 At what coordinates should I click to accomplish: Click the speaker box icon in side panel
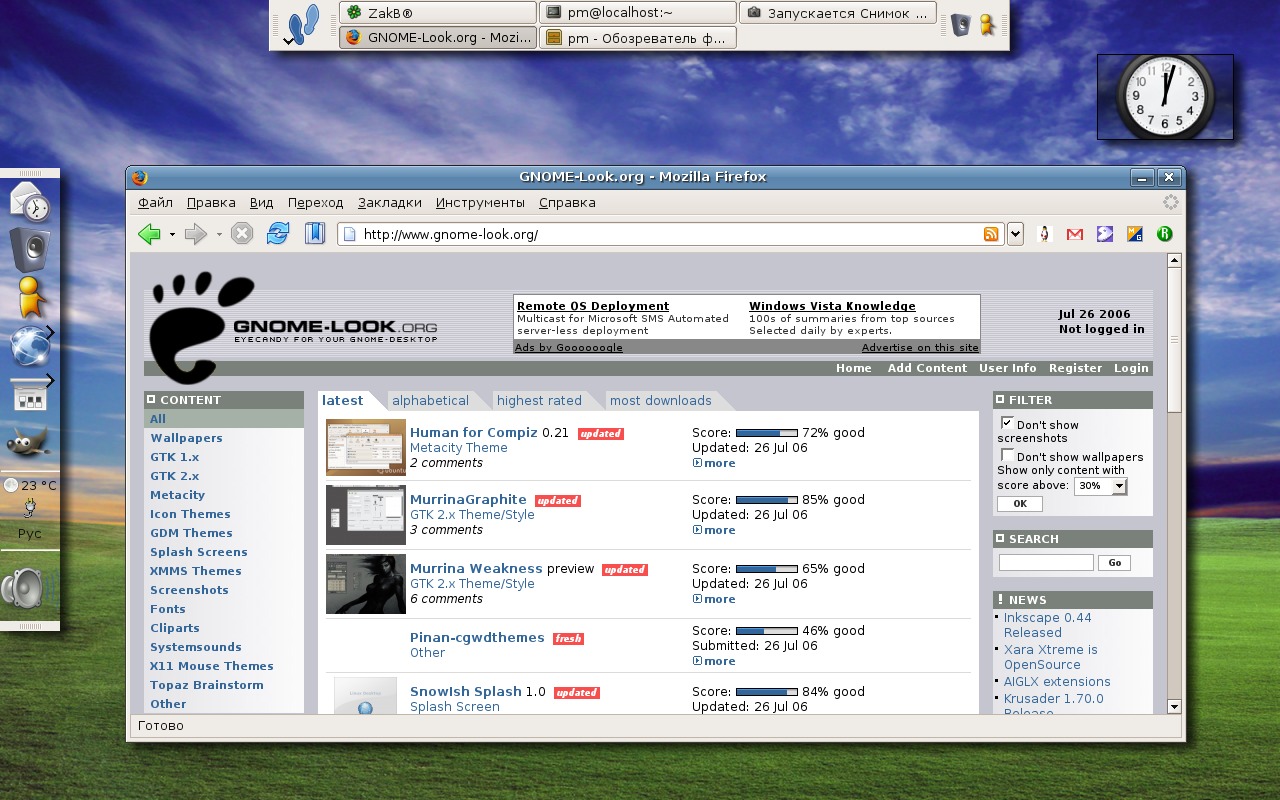pos(30,248)
